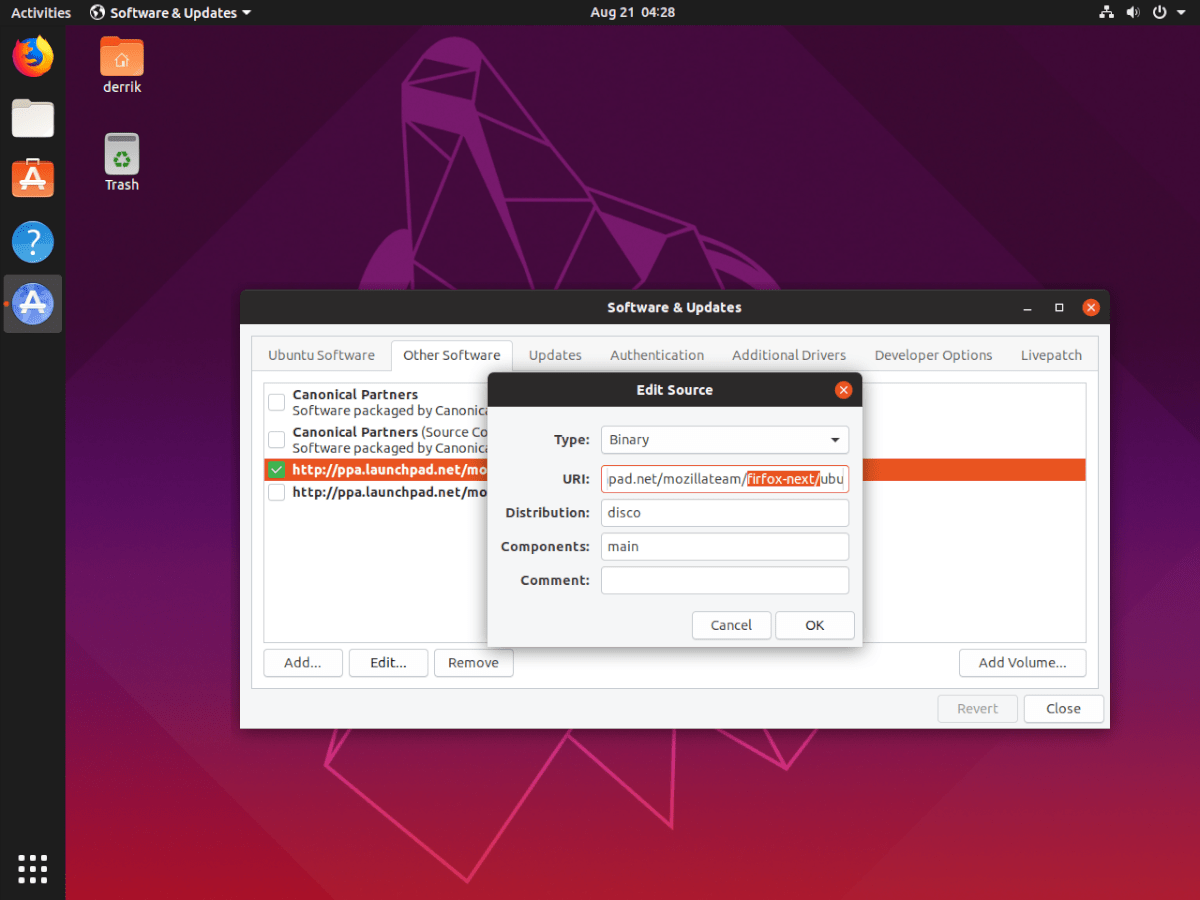
Task: Switch to the Updates tab
Action: [555, 355]
